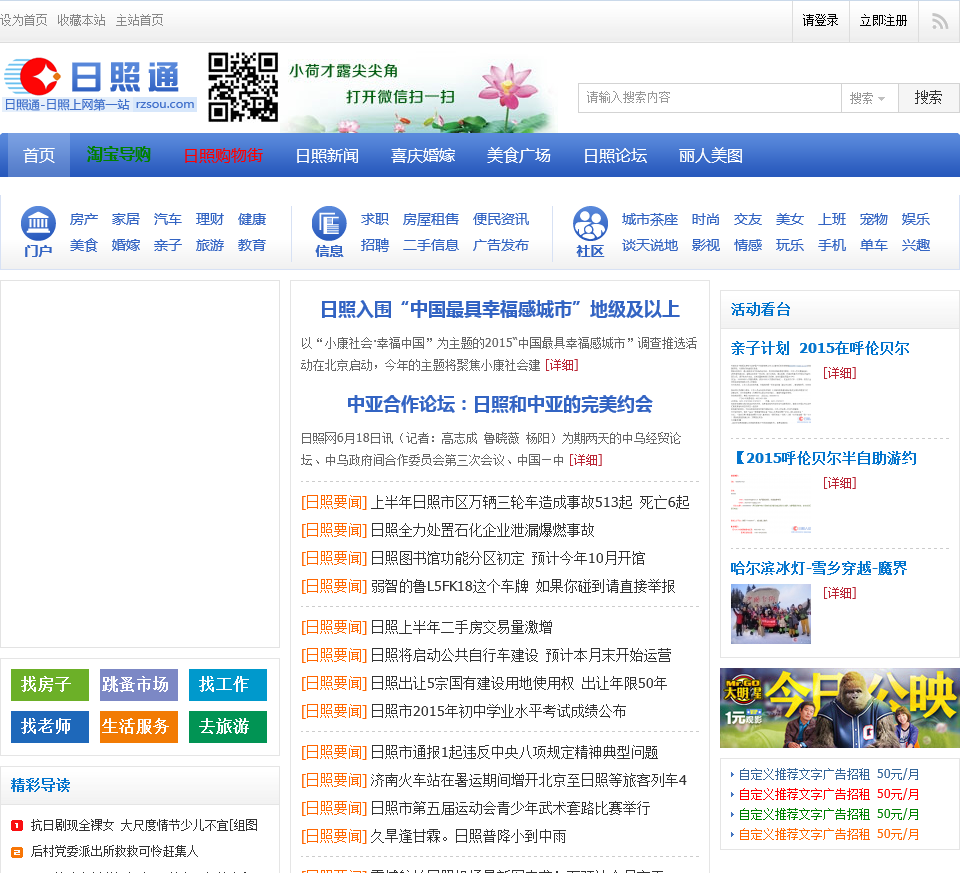Viewport: 960px width, 873px height.
Task: Open headline 中亚合作论坛 article
Action: click(500, 404)
